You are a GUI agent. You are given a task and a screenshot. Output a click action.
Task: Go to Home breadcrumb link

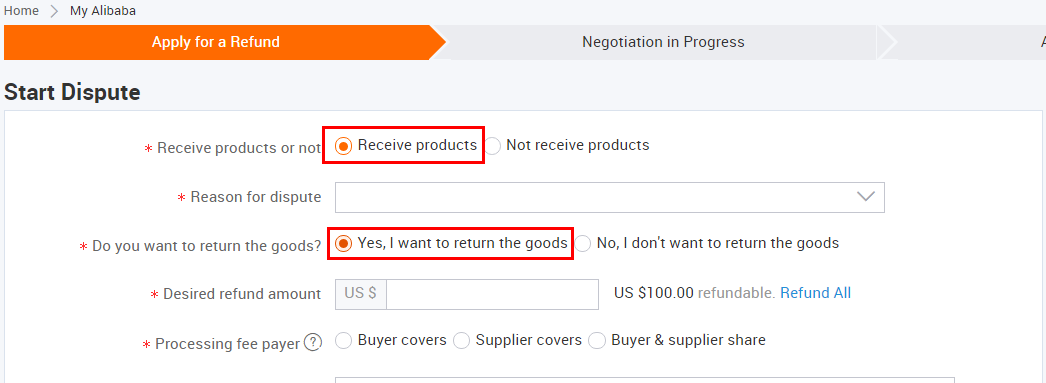pos(21,11)
